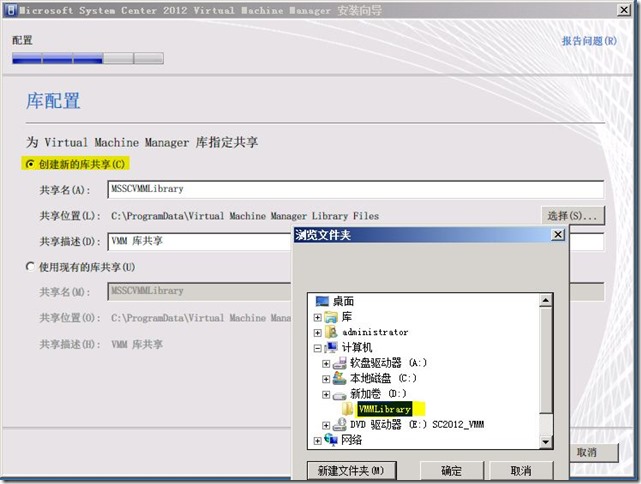Click the 库配置 heading
641x484 pixels.
click(x=53, y=101)
